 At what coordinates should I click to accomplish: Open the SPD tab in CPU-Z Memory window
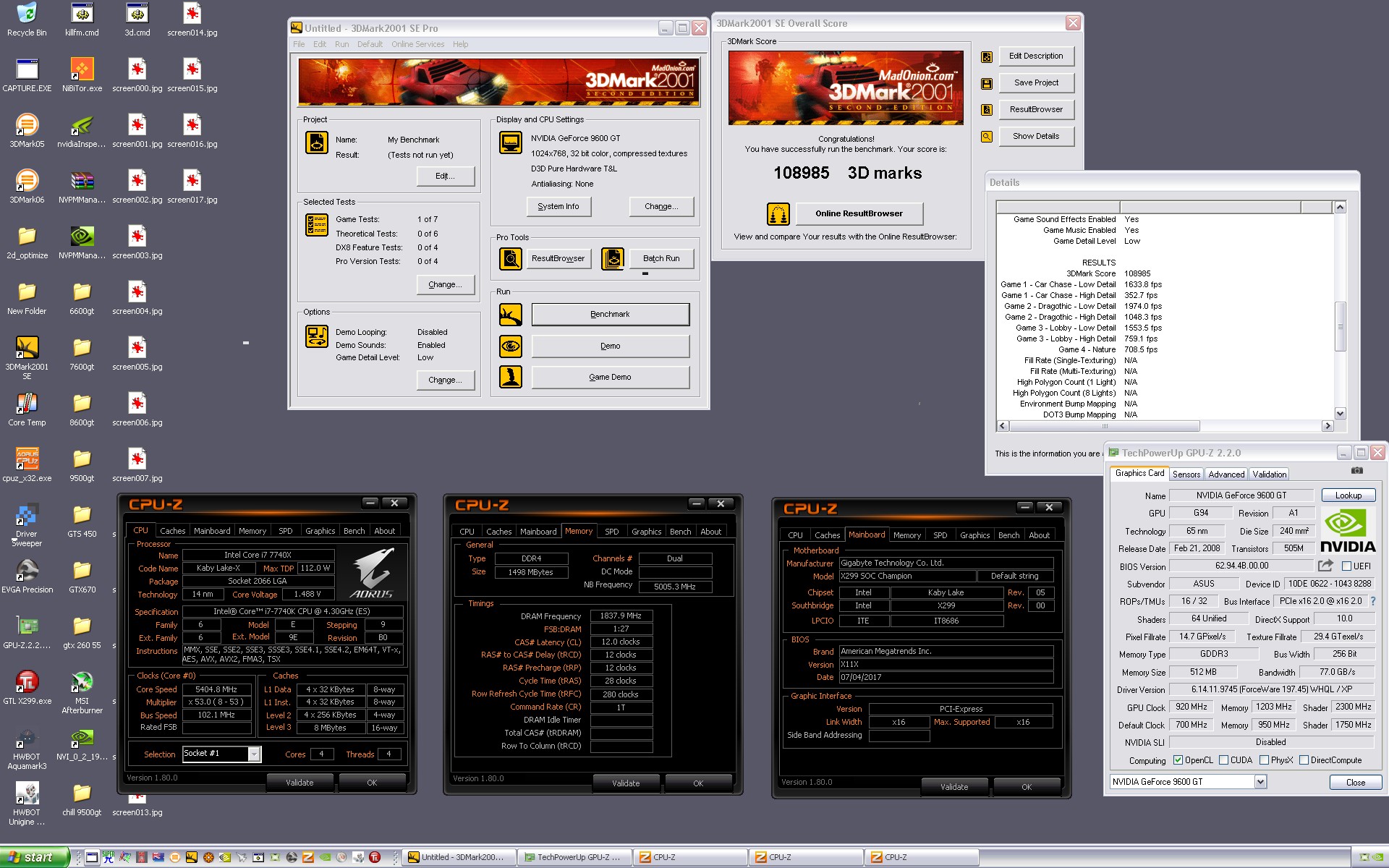[x=612, y=532]
